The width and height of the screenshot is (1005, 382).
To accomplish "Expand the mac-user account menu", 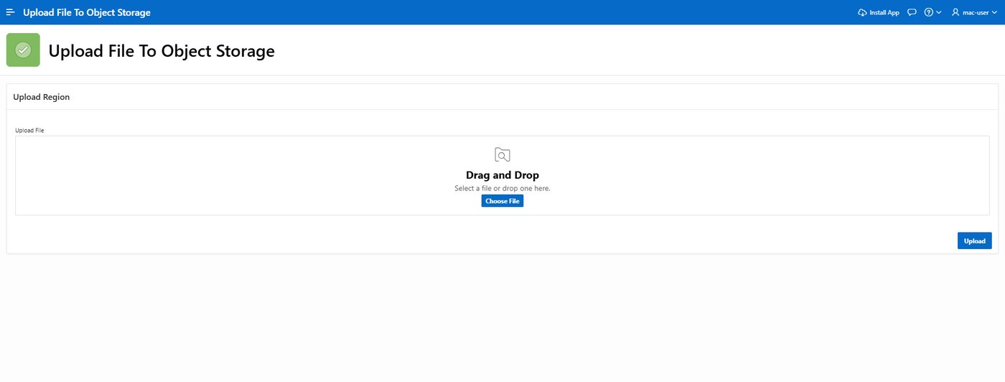I will coord(974,12).
